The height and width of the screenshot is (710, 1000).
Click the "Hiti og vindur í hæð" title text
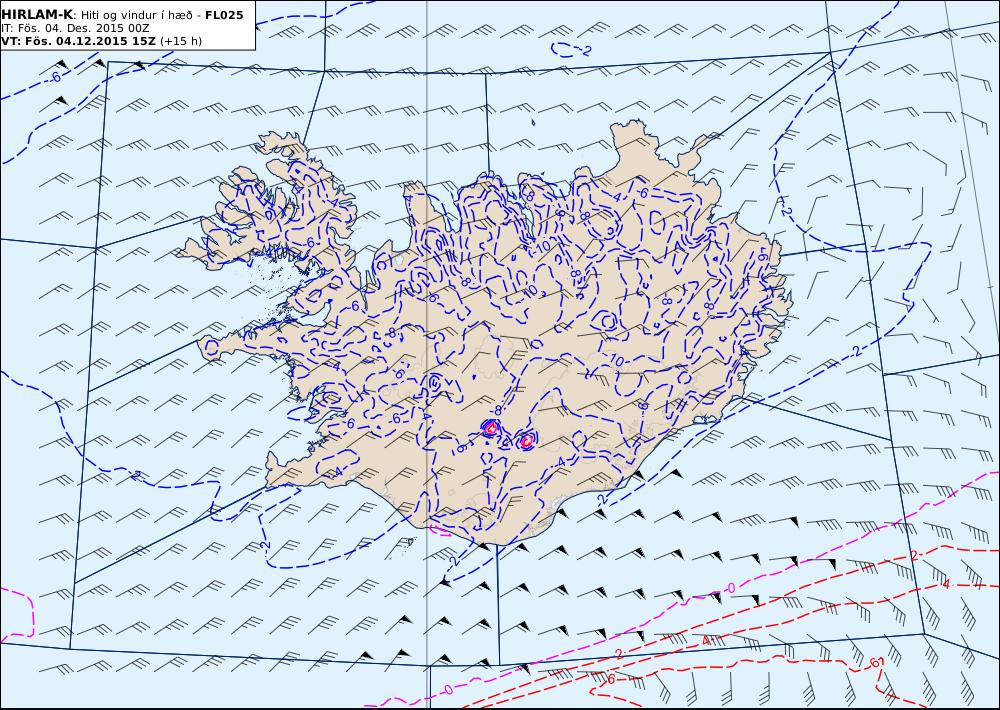click(x=137, y=15)
